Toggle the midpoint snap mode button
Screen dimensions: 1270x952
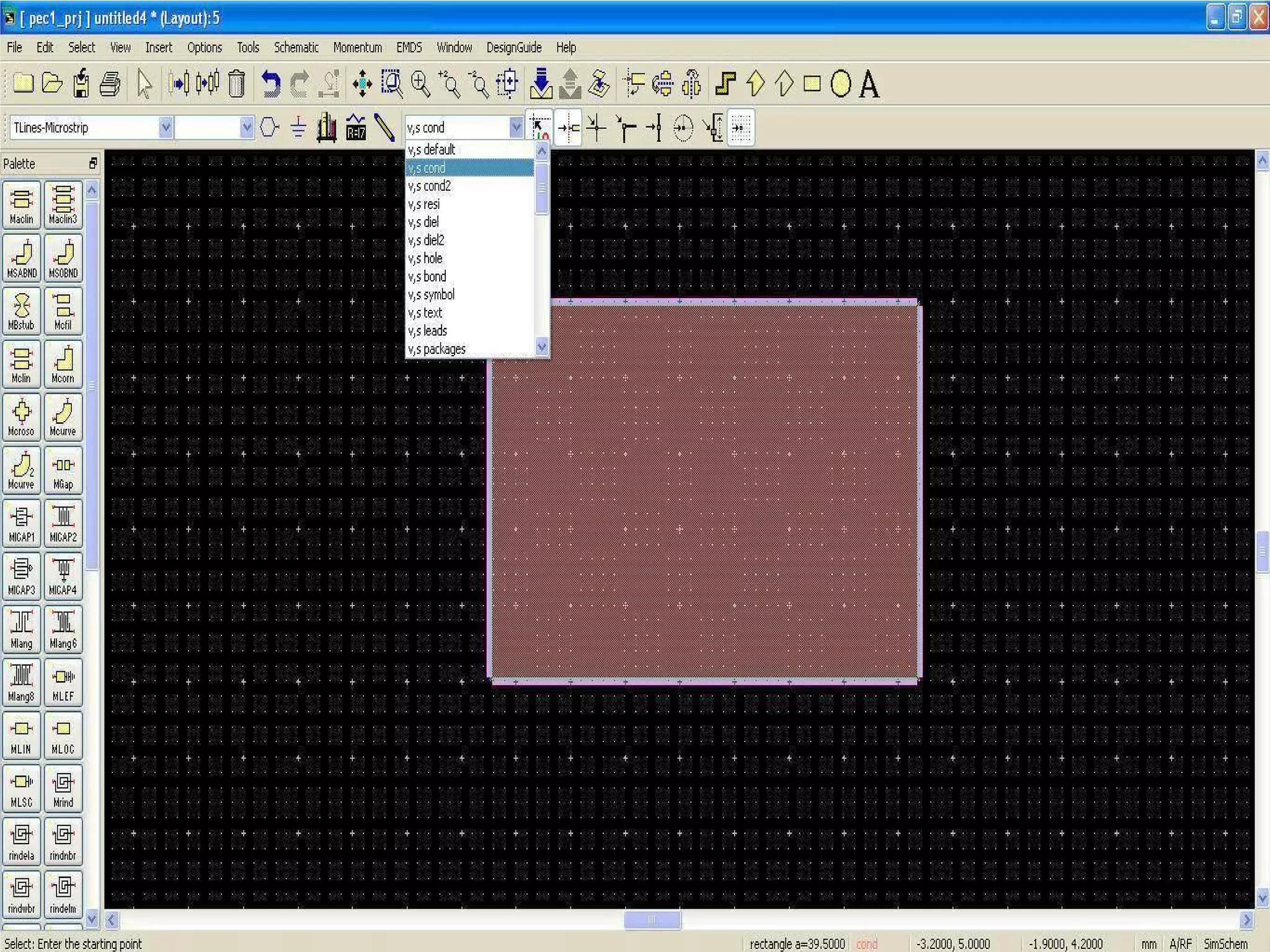(x=655, y=128)
